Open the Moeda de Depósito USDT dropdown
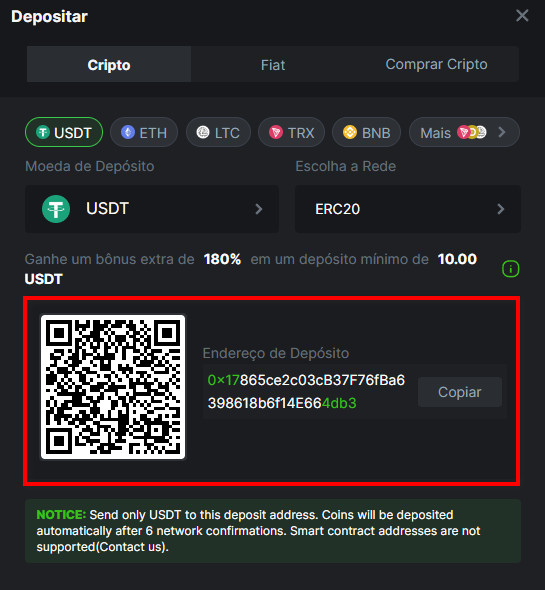 152,209
